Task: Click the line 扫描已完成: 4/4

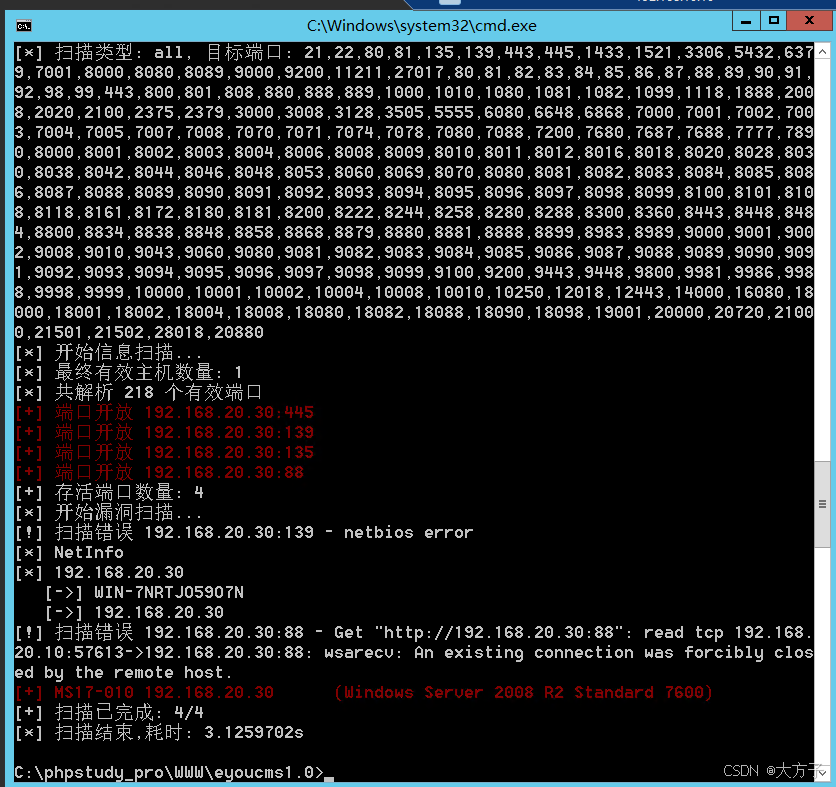Action: click(x=109, y=712)
